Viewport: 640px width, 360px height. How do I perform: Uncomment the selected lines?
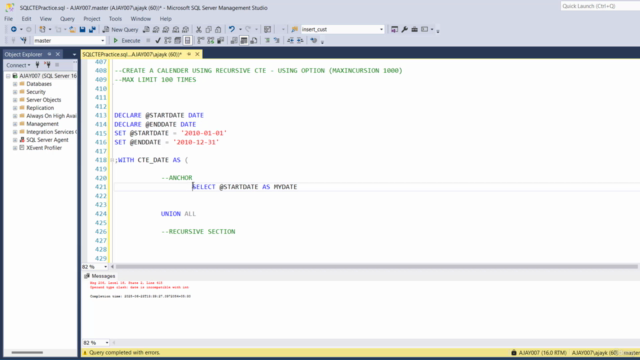point(277,40)
